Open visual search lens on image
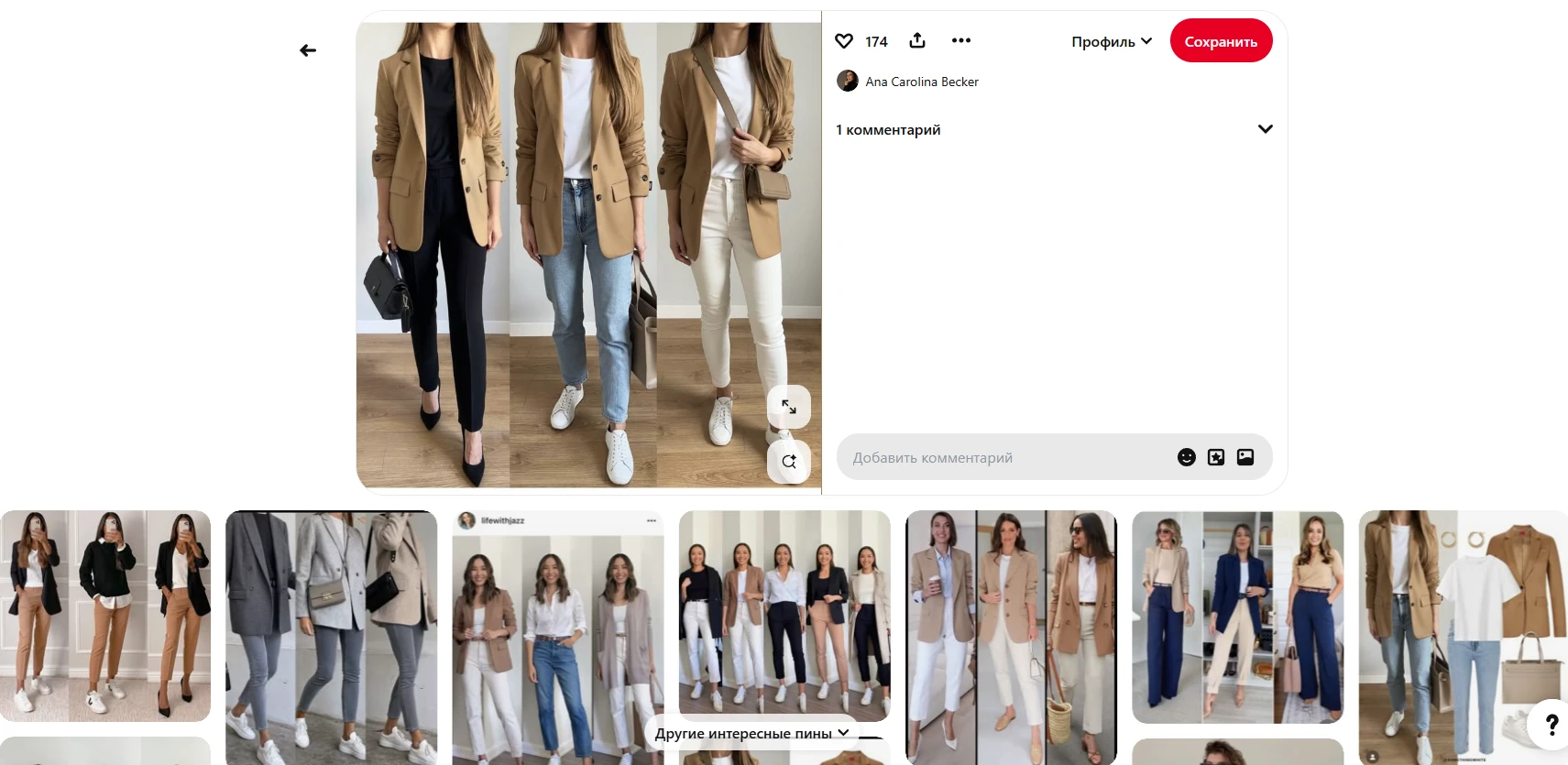The width and height of the screenshot is (1568, 765). click(x=788, y=461)
